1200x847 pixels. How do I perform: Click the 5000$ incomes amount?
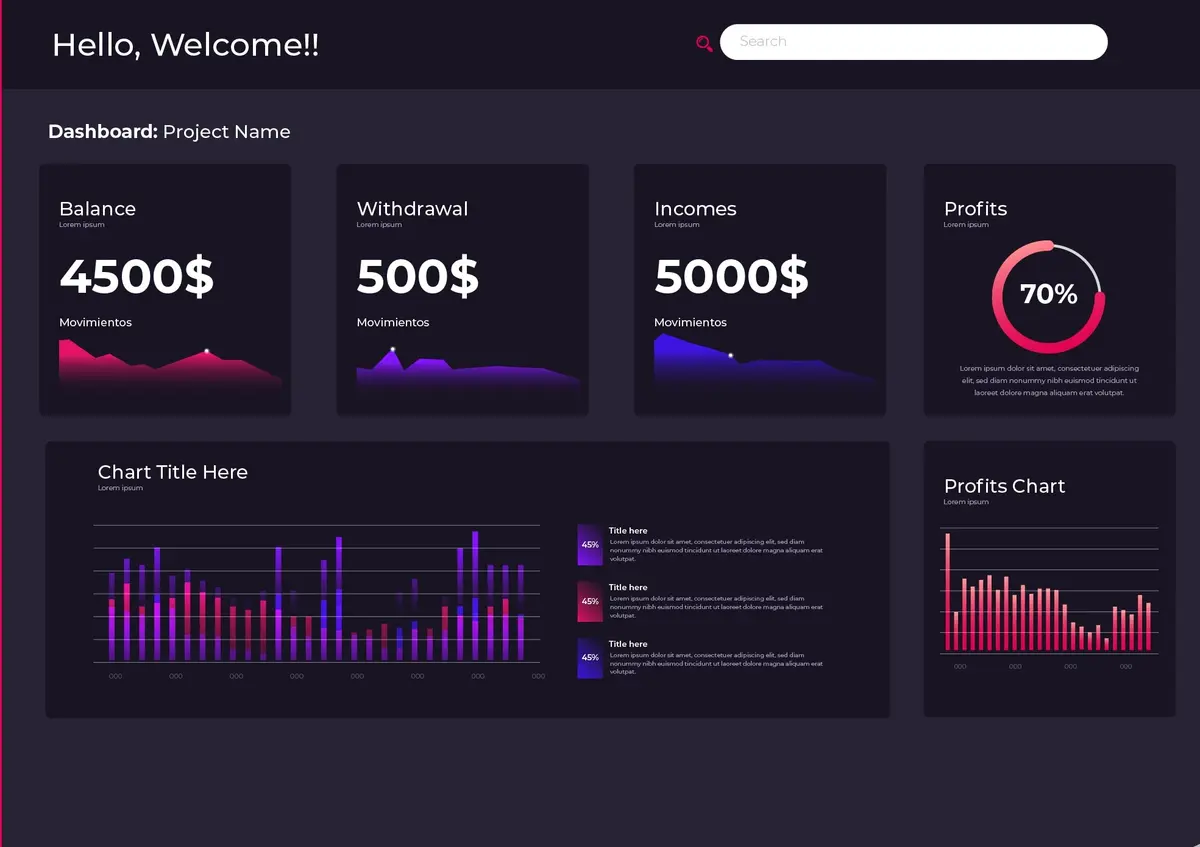731,276
